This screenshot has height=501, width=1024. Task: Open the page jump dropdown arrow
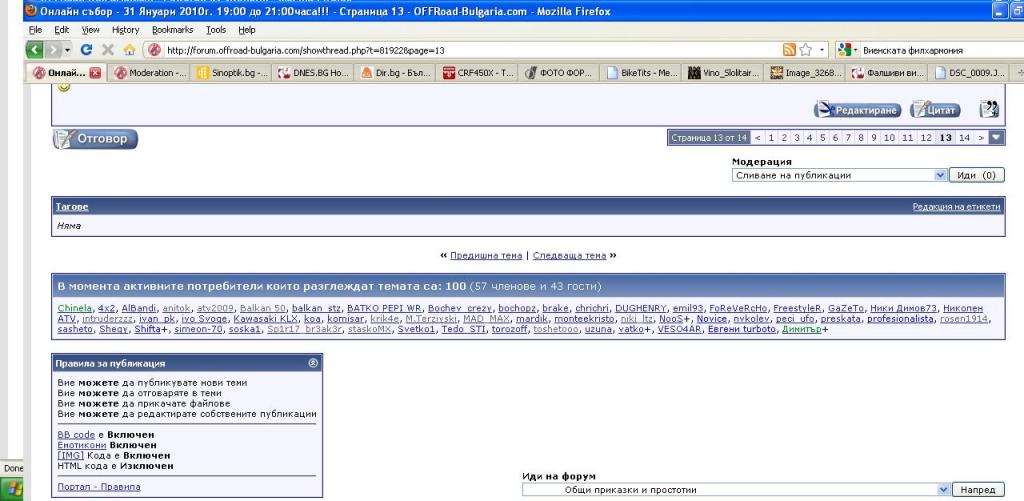pyautogui.click(x=997, y=138)
